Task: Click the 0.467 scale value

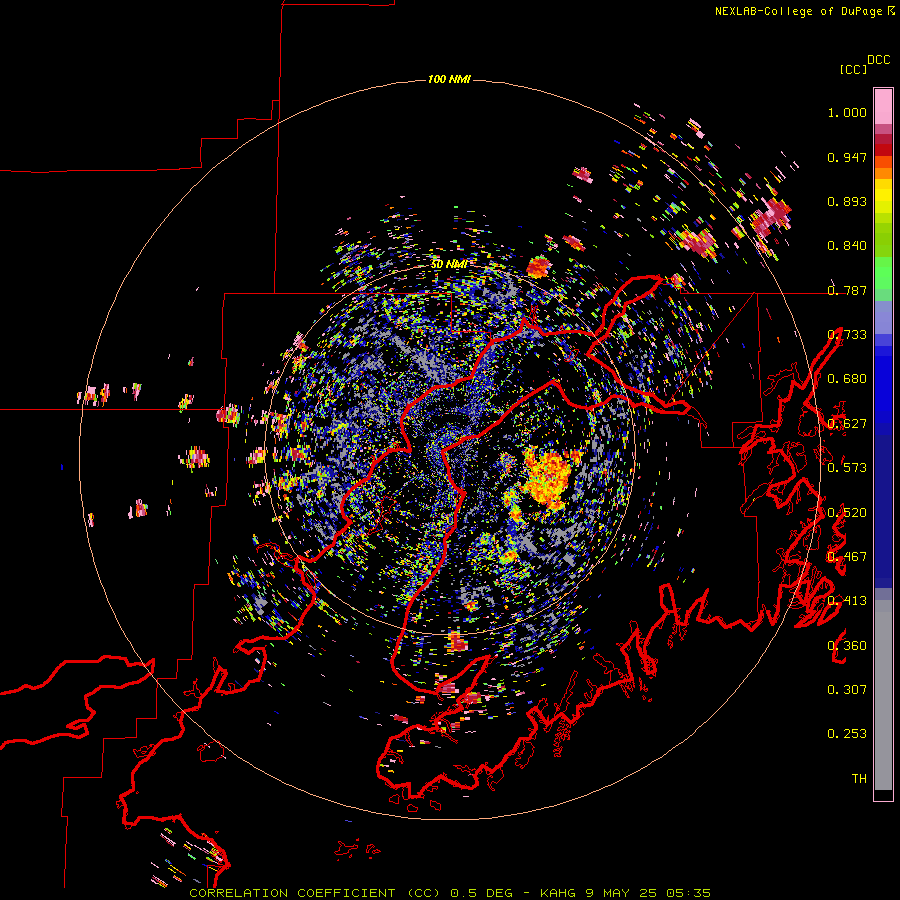Action: click(847, 557)
